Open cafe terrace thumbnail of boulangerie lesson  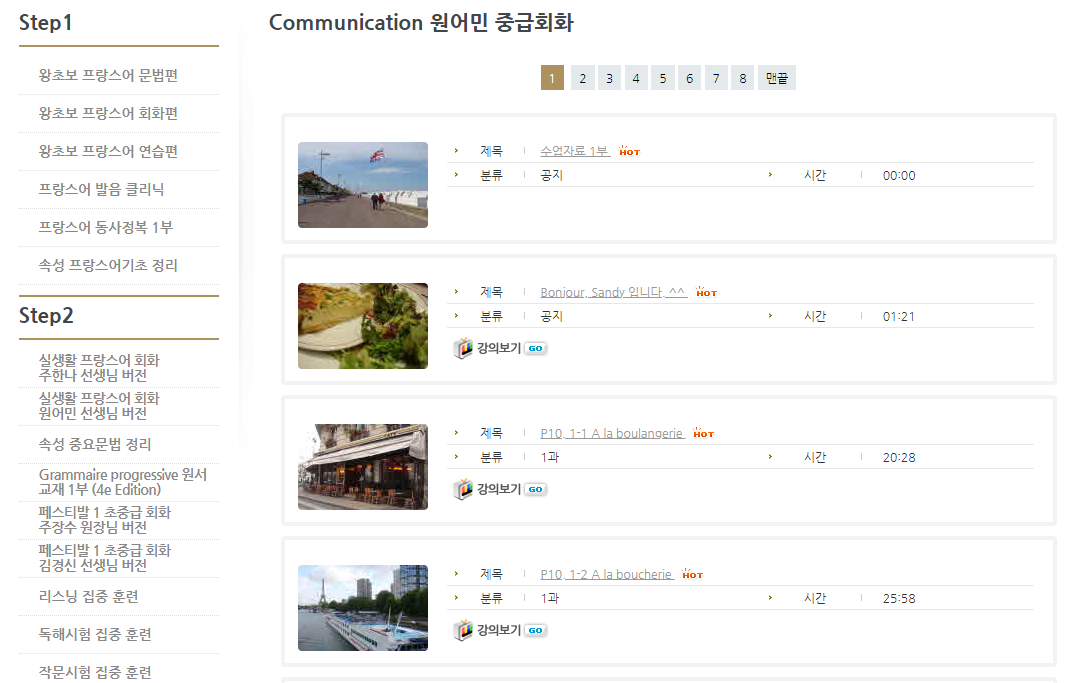click(363, 467)
